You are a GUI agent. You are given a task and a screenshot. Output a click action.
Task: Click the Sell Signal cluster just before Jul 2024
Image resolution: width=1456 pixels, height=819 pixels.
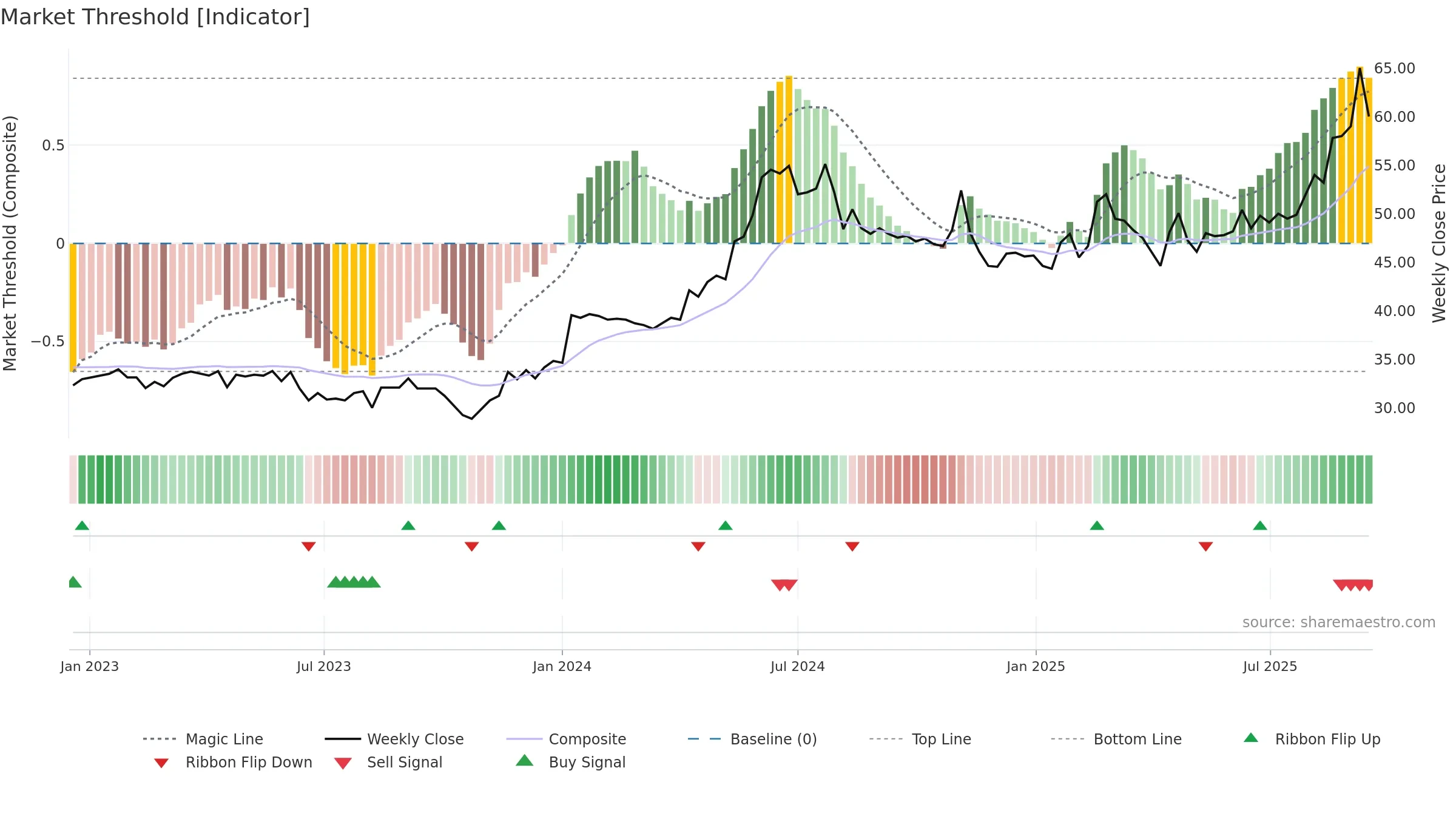coord(784,585)
